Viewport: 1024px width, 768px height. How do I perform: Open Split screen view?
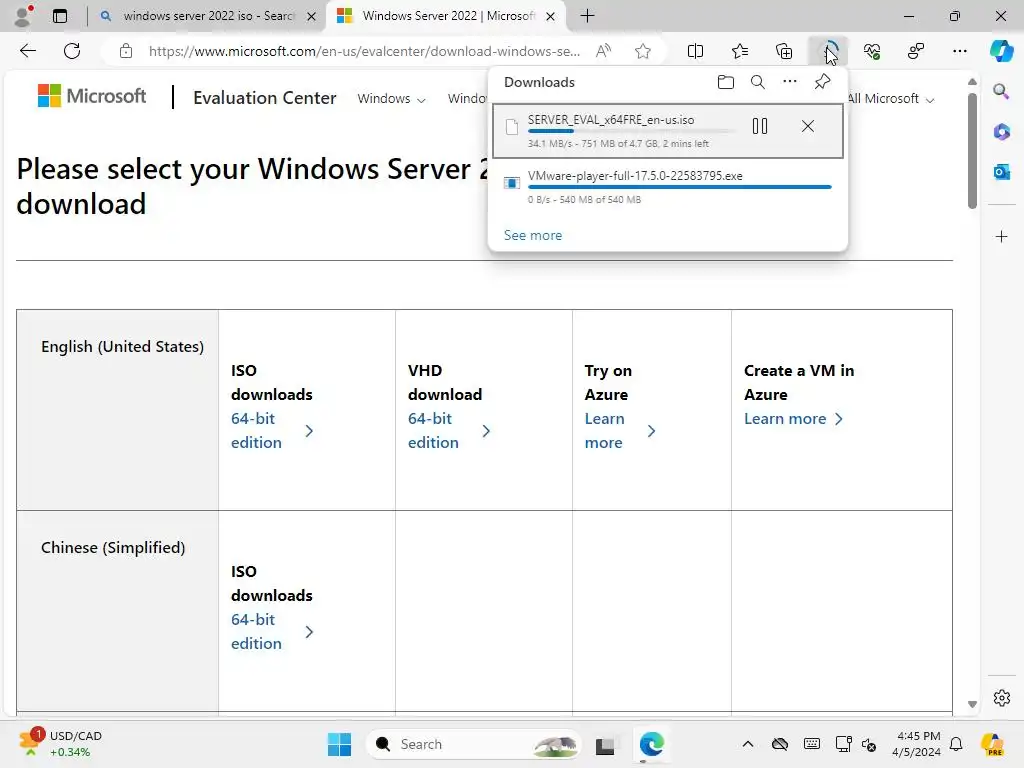[x=696, y=51]
